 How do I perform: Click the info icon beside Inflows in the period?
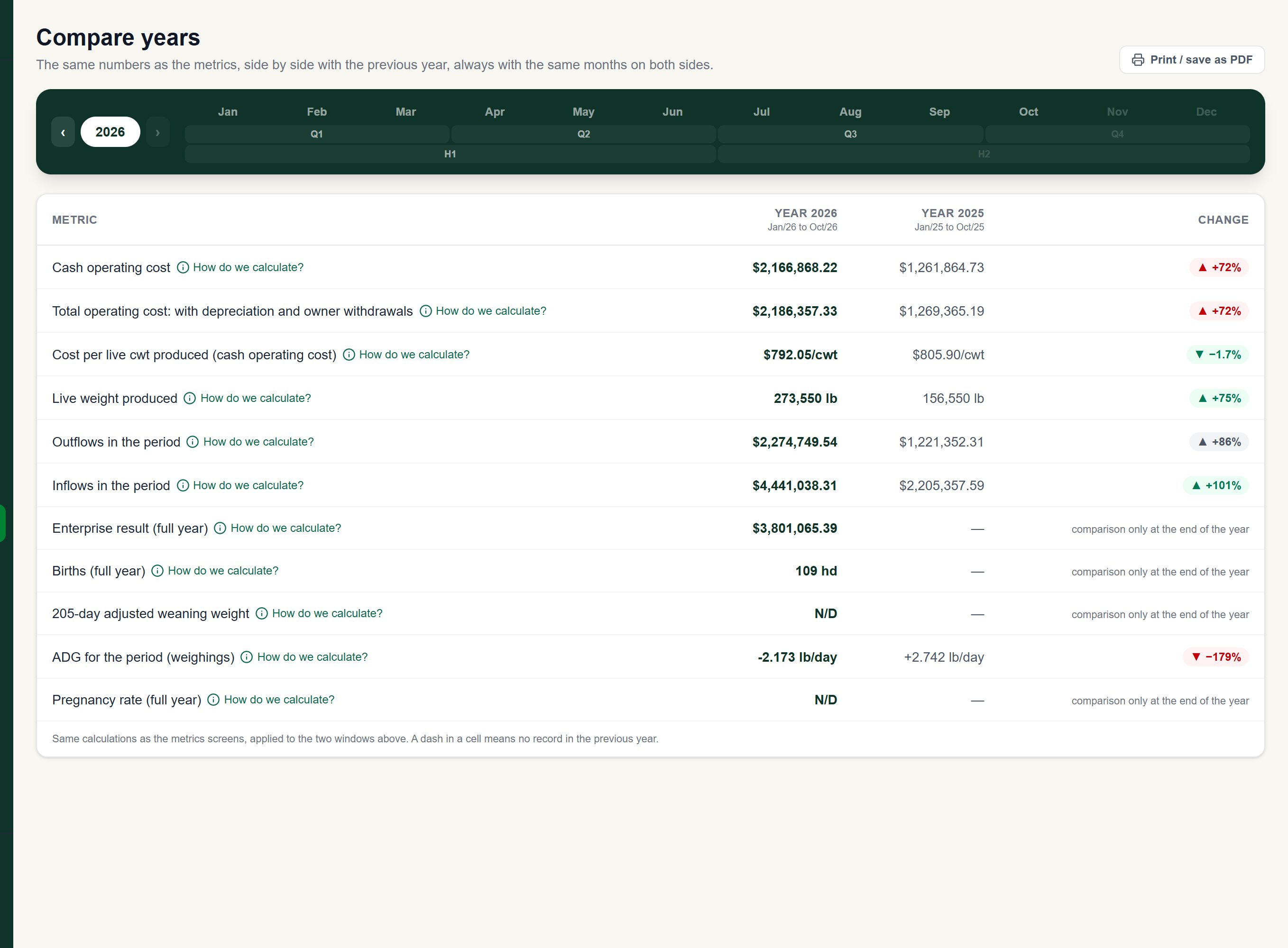click(183, 485)
